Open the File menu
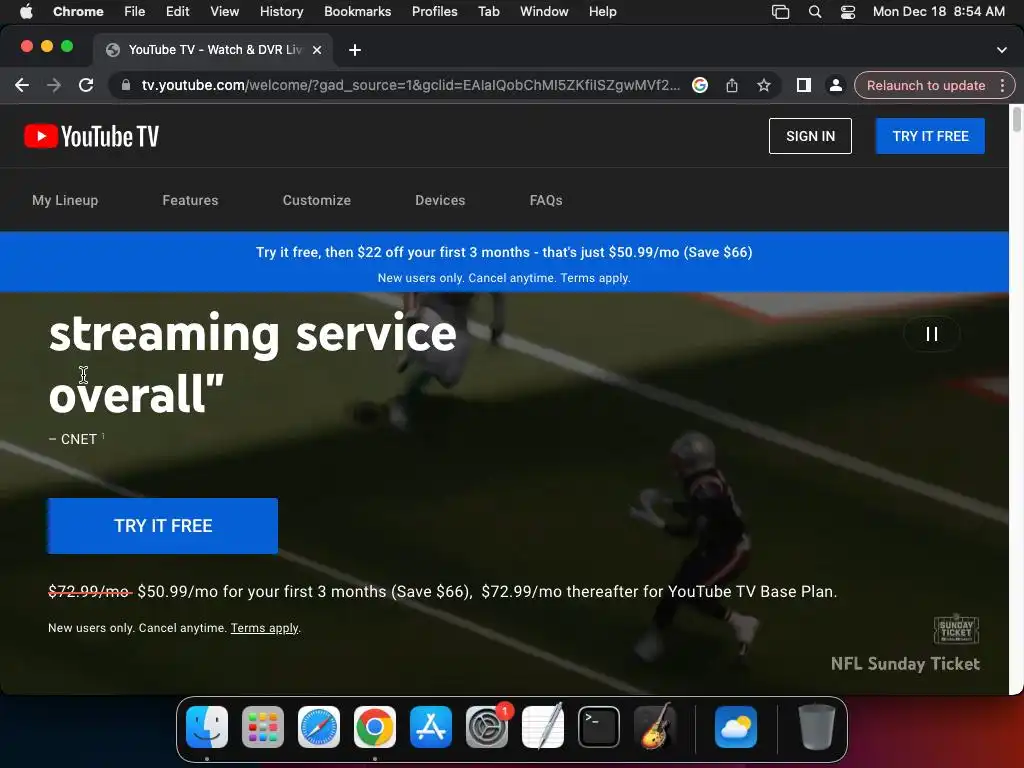Viewport: 1024px width, 768px height. [135, 11]
